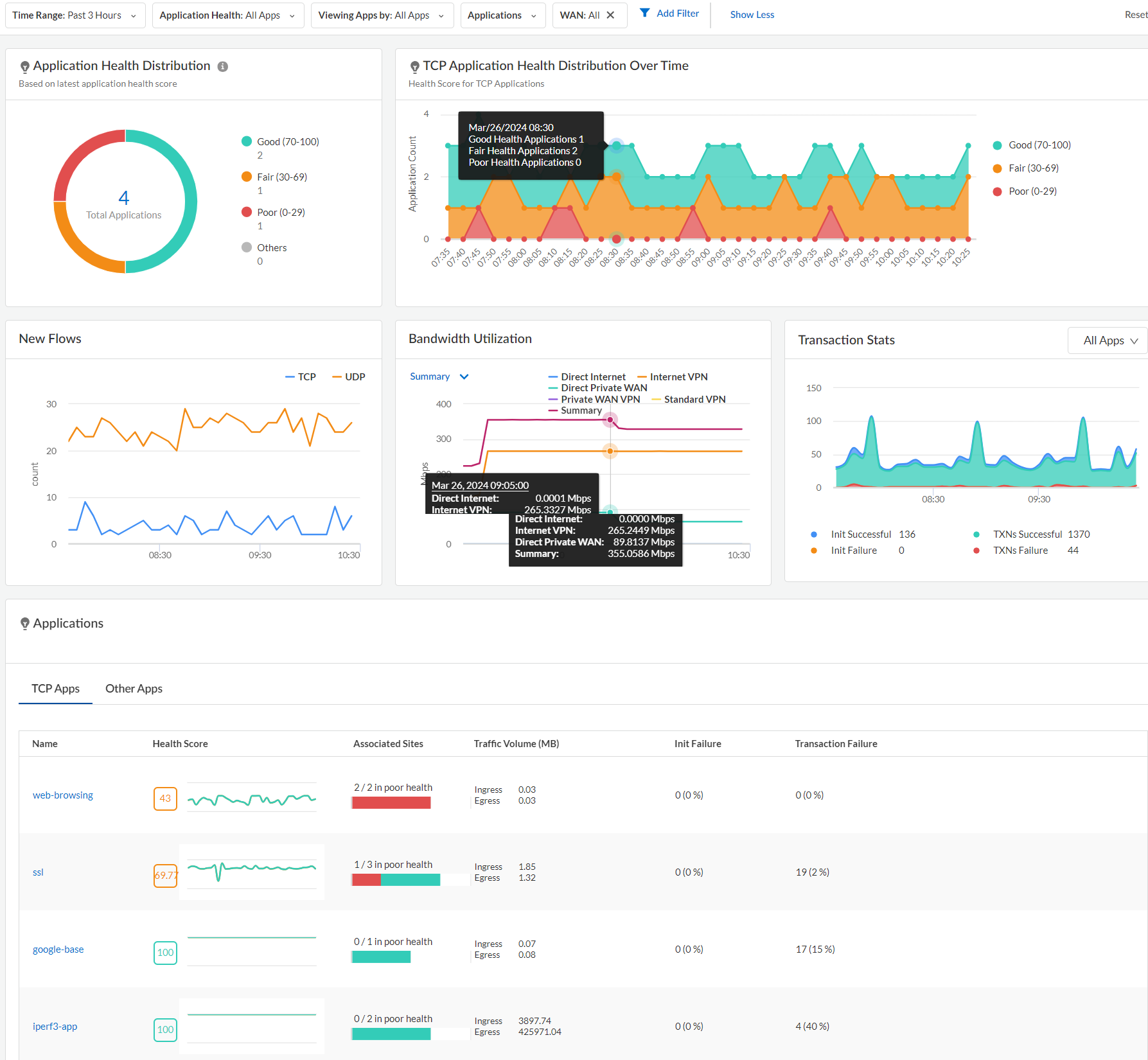1148x1060 pixels.
Task: Click the web-browsing health score badge 43
Action: tap(165, 799)
